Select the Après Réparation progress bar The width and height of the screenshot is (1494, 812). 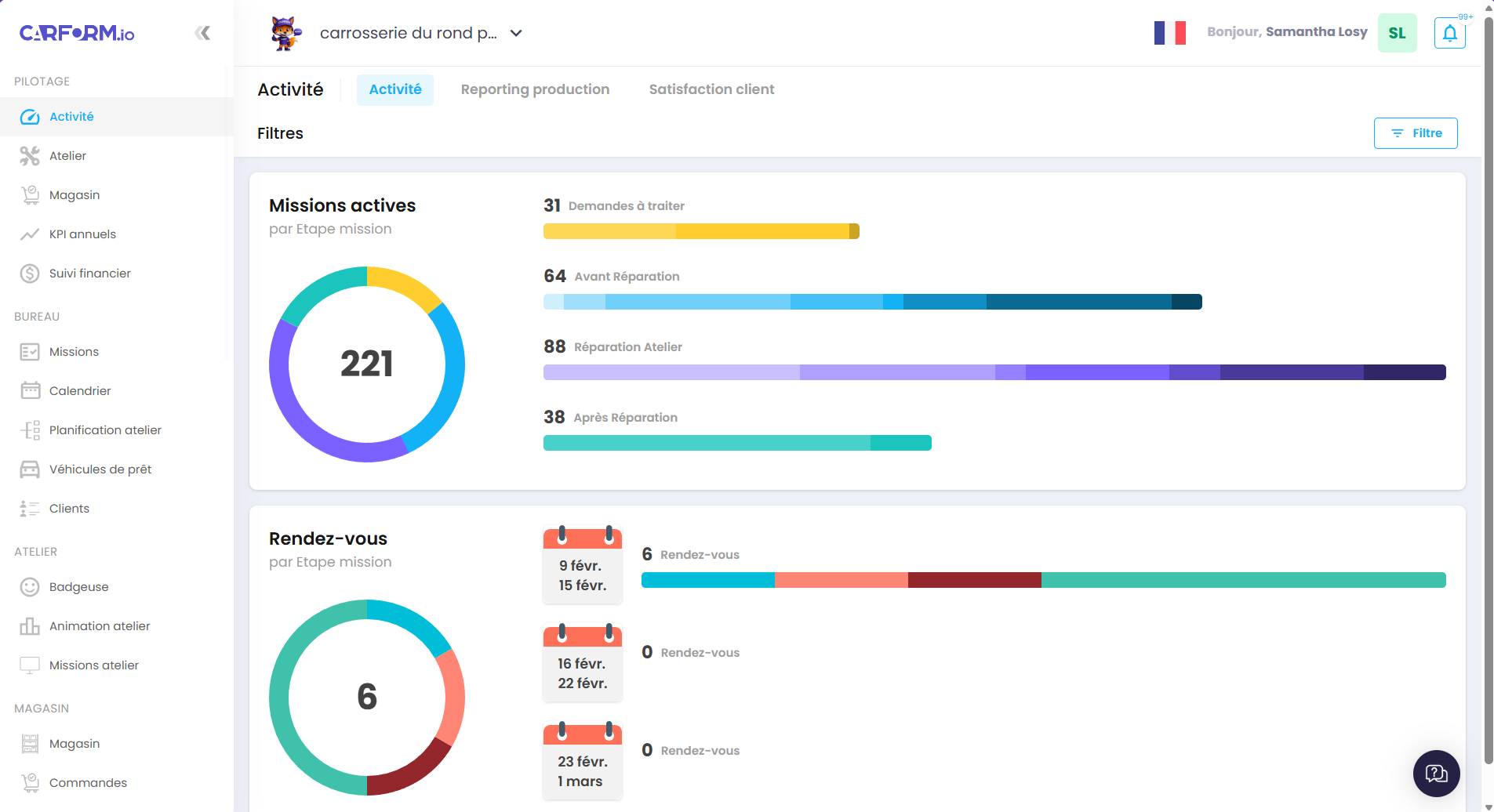tap(737, 442)
